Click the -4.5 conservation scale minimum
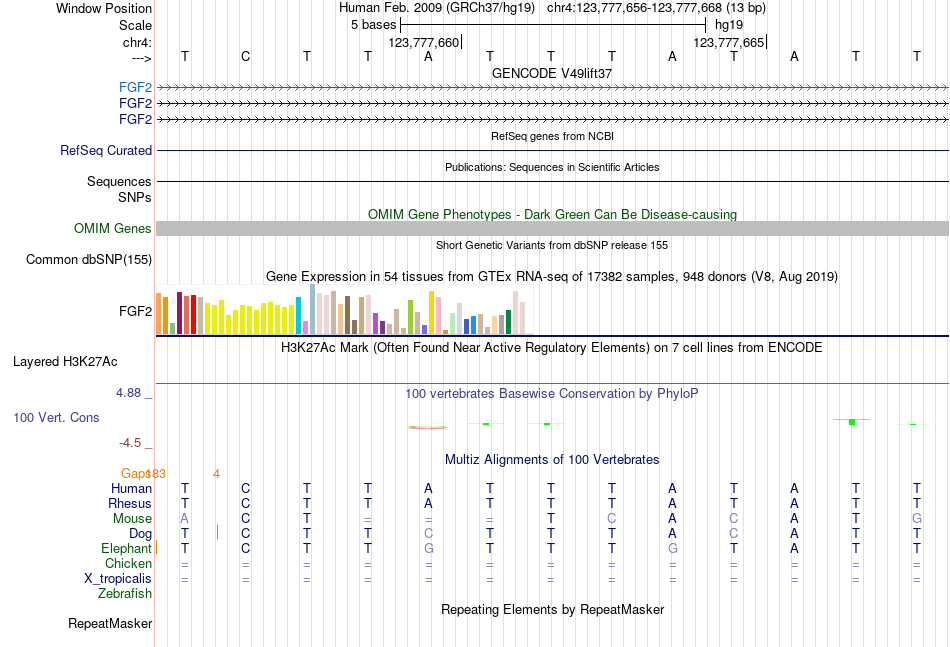950x647 pixels. point(130,443)
